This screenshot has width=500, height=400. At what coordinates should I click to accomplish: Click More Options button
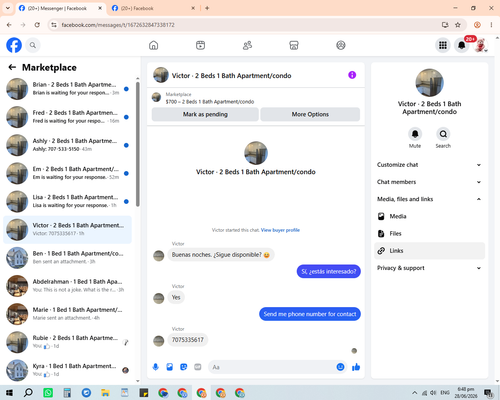point(310,114)
